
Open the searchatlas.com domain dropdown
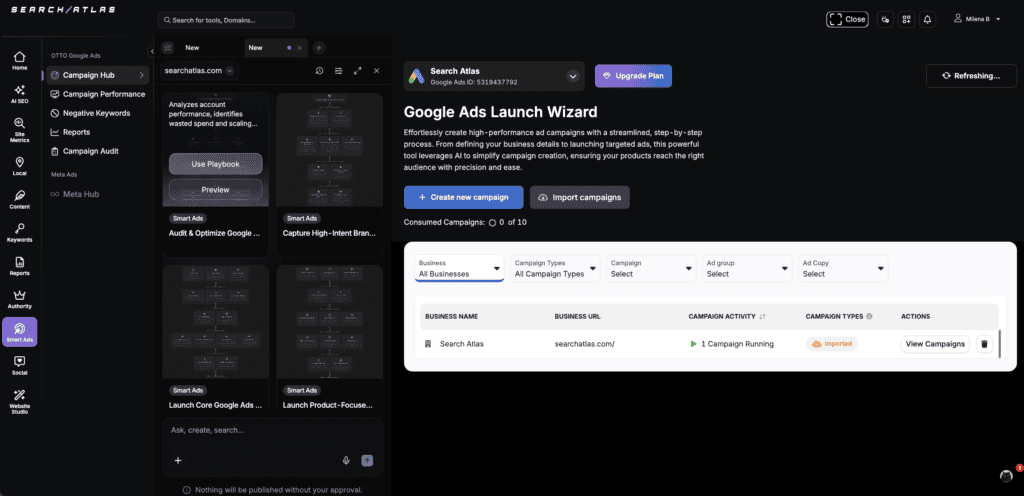tap(200, 70)
